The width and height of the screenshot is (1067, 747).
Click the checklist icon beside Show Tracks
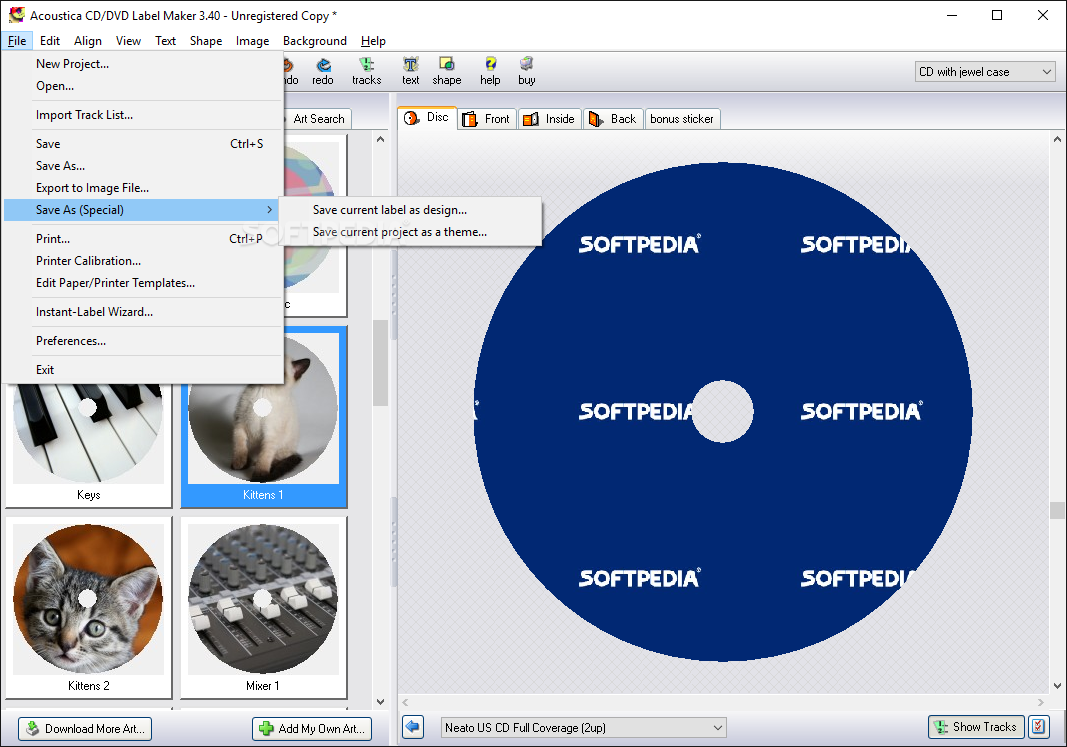pyautogui.click(x=1038, y=727)
